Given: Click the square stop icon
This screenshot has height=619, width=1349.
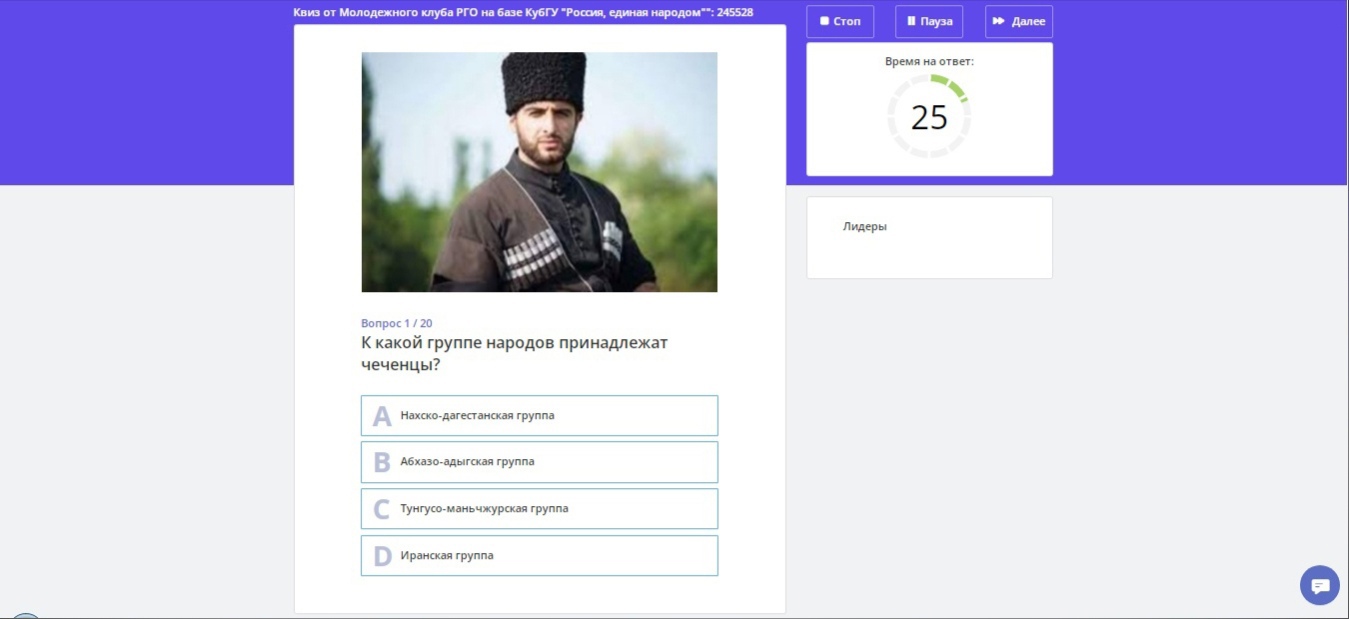Looking at the screenshot, I should [824, 21].
